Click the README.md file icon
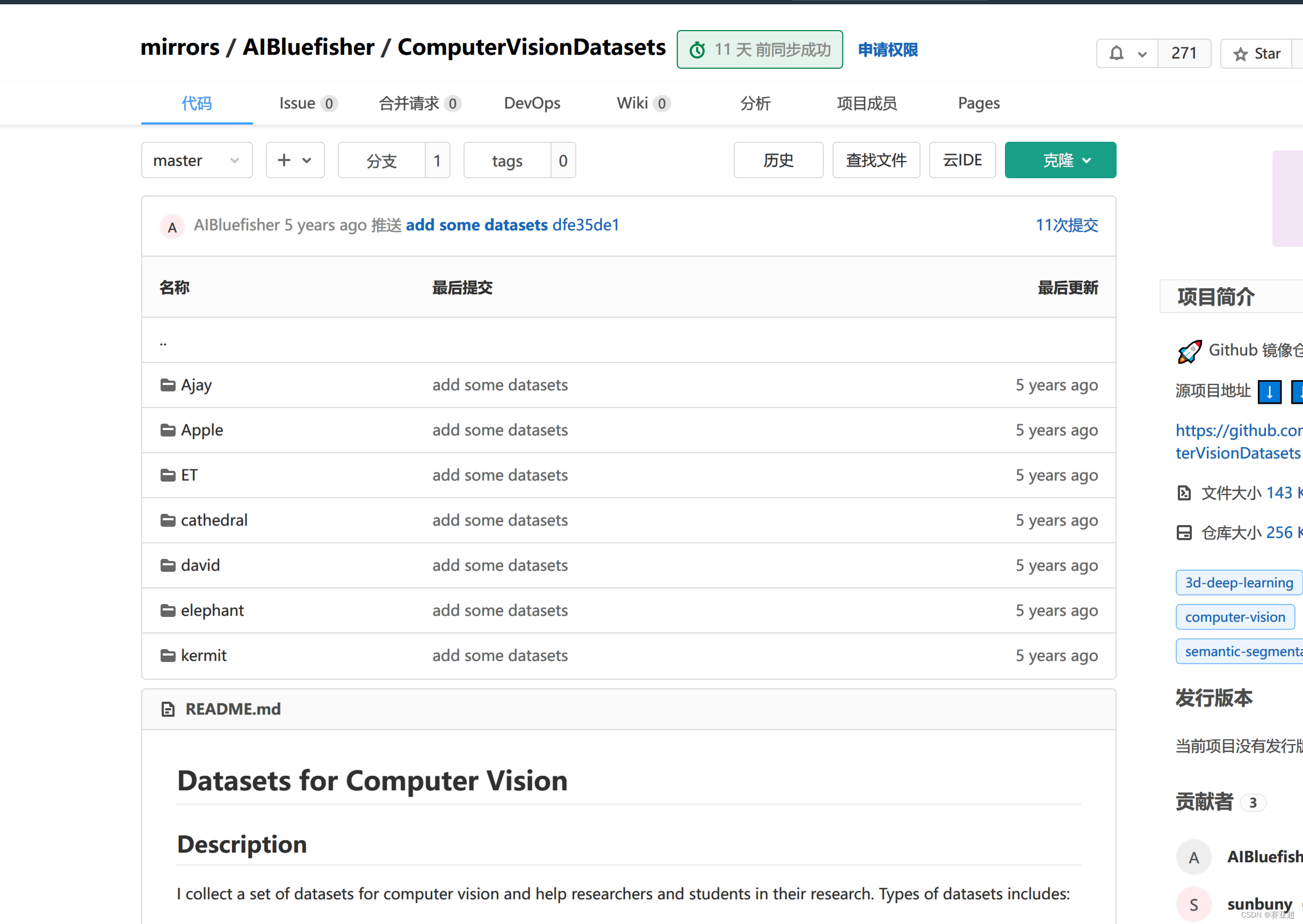This screenshot has width=1303, height=924. point(168,709)
